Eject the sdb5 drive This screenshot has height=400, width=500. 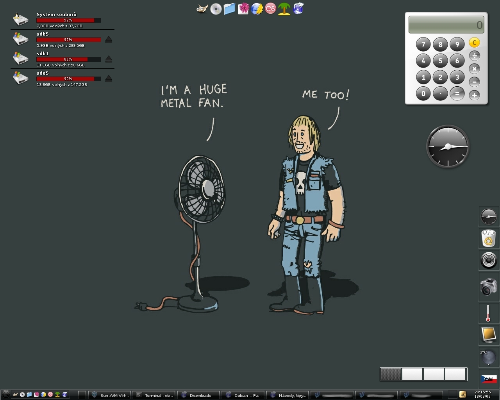tap(108, 40)
